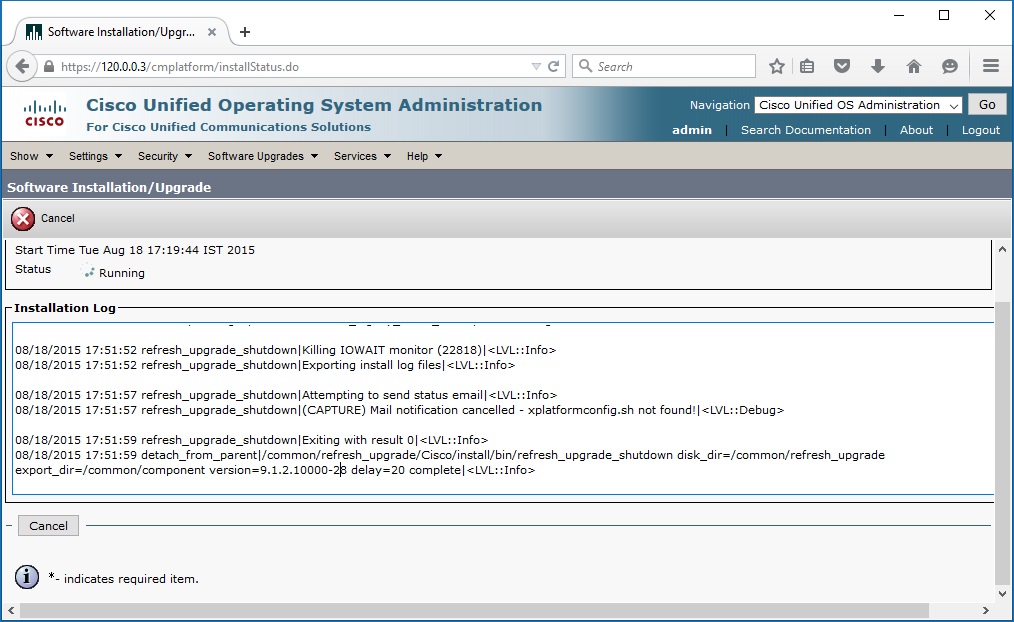Open the Firefox hamburger menu
Image resolution: width=1014 pixels, height=622 pixels.
(x=991, y=66)
